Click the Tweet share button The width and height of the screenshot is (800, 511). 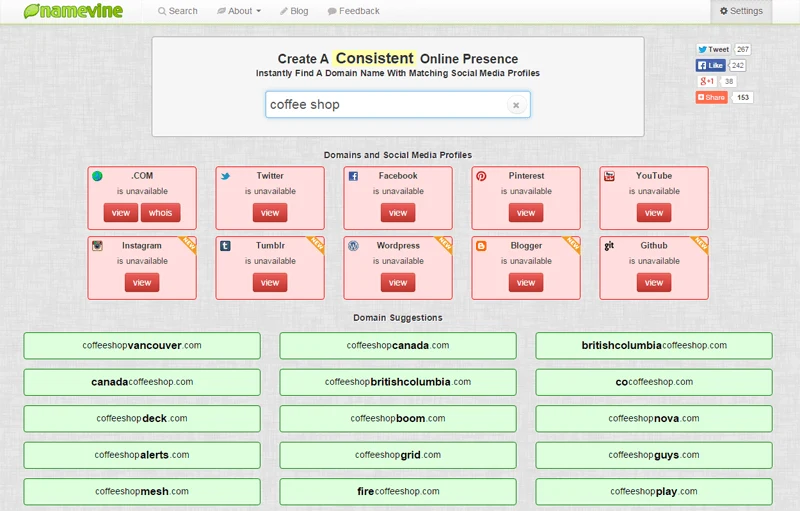(x=714, y=49)
